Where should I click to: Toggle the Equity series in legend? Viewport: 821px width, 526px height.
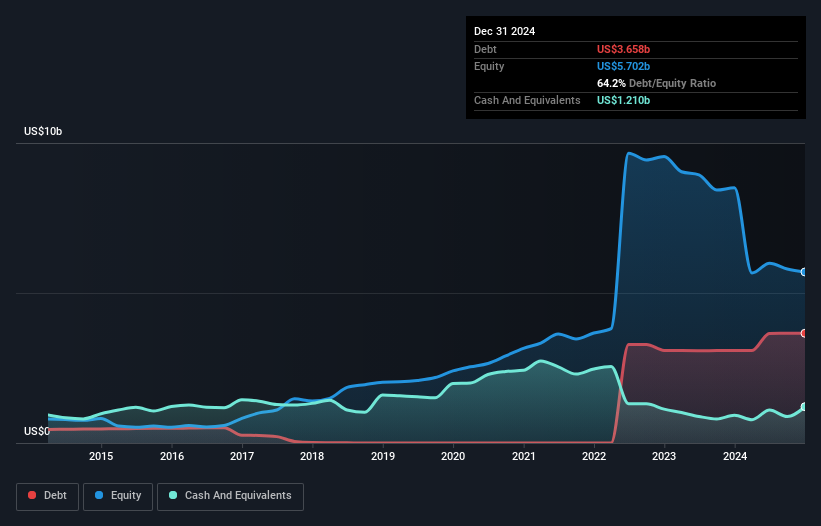coord(118,496)
